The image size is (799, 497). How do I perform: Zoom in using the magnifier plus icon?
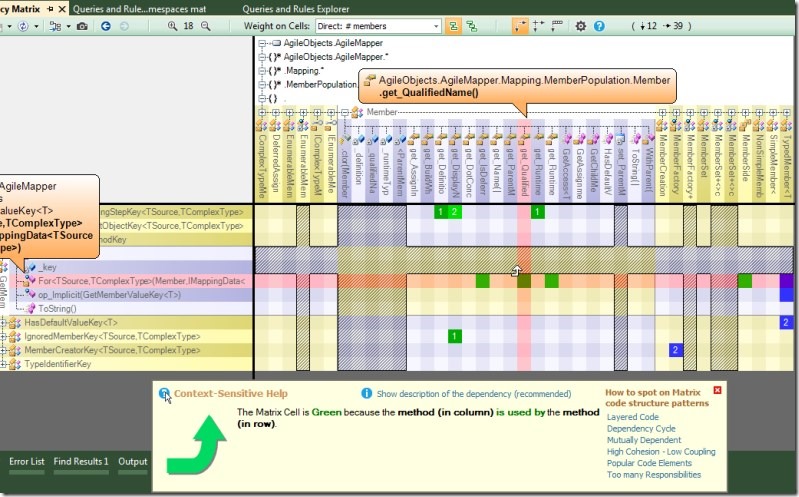173,26
